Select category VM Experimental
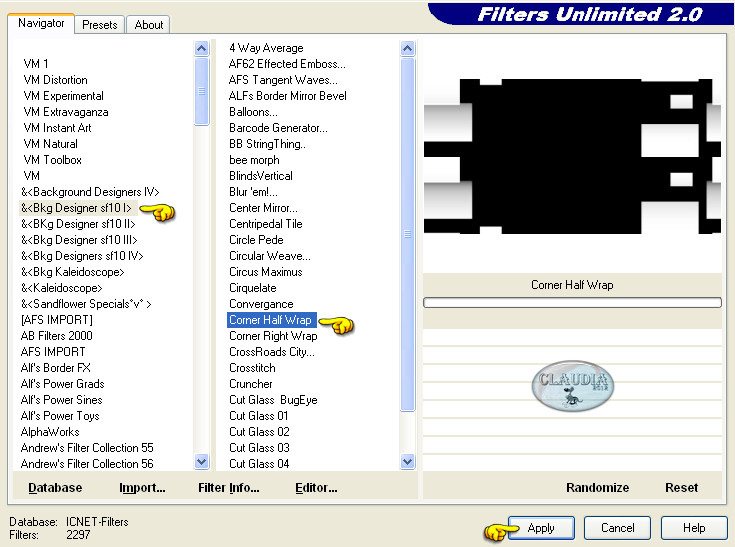 tap(64, 96)
